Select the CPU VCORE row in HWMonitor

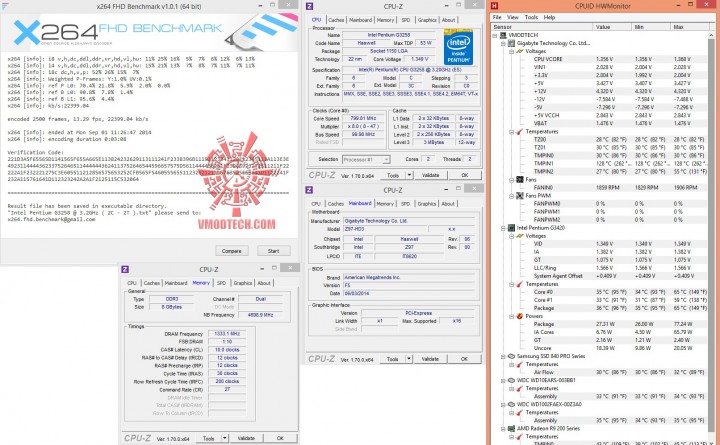[620, 59]
